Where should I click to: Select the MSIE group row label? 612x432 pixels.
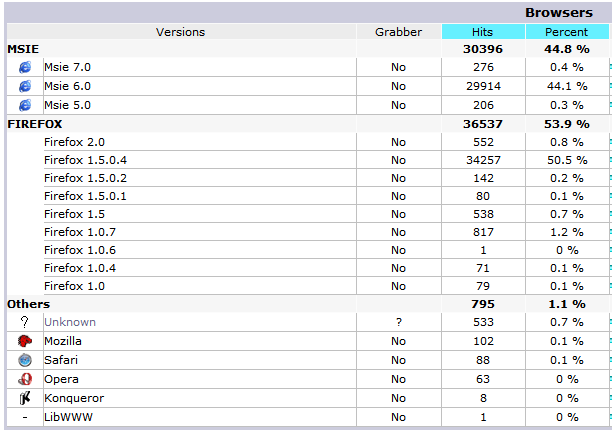coord(23,49)
